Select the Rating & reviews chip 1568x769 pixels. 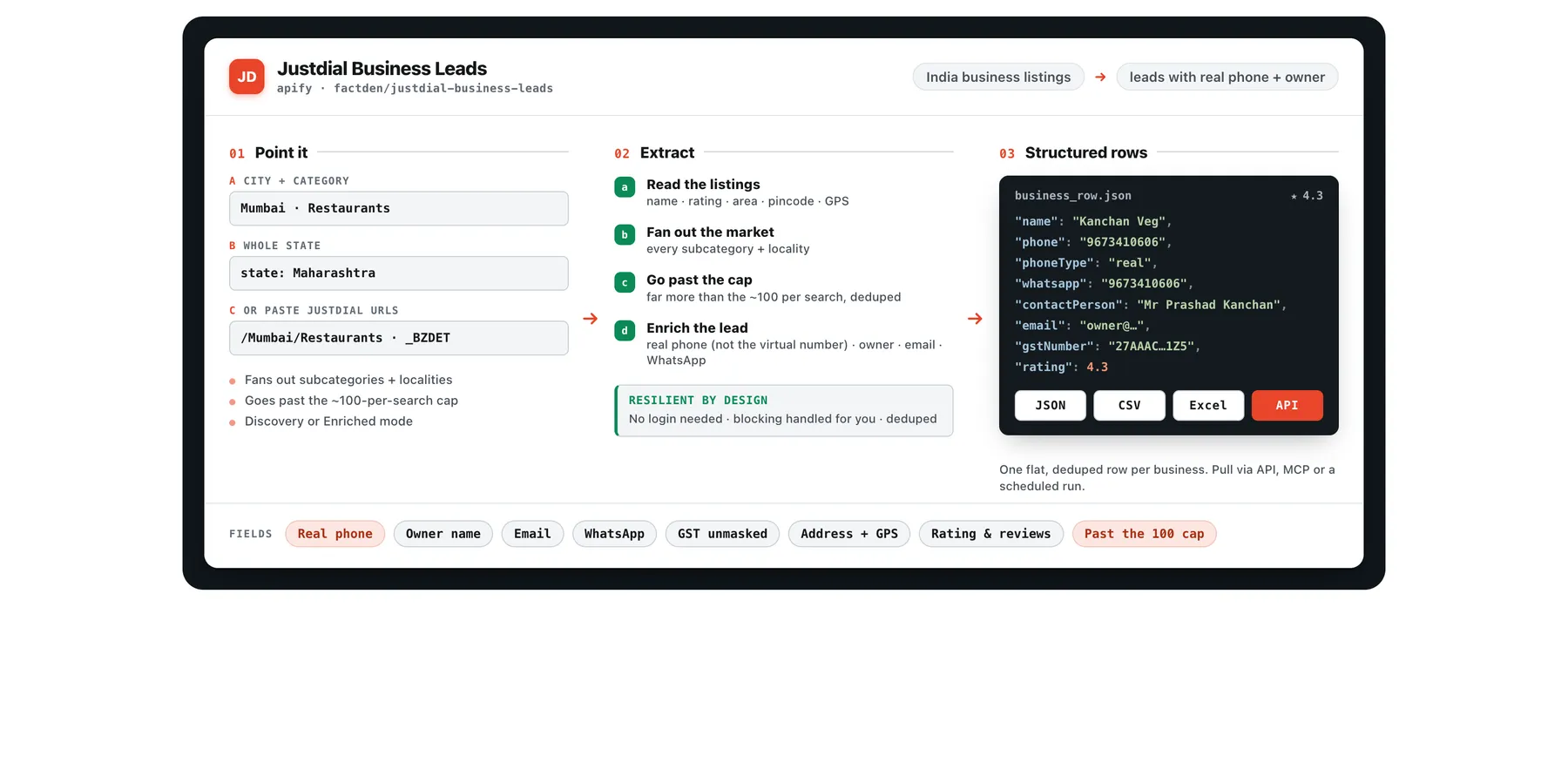(x=991, y=534)
